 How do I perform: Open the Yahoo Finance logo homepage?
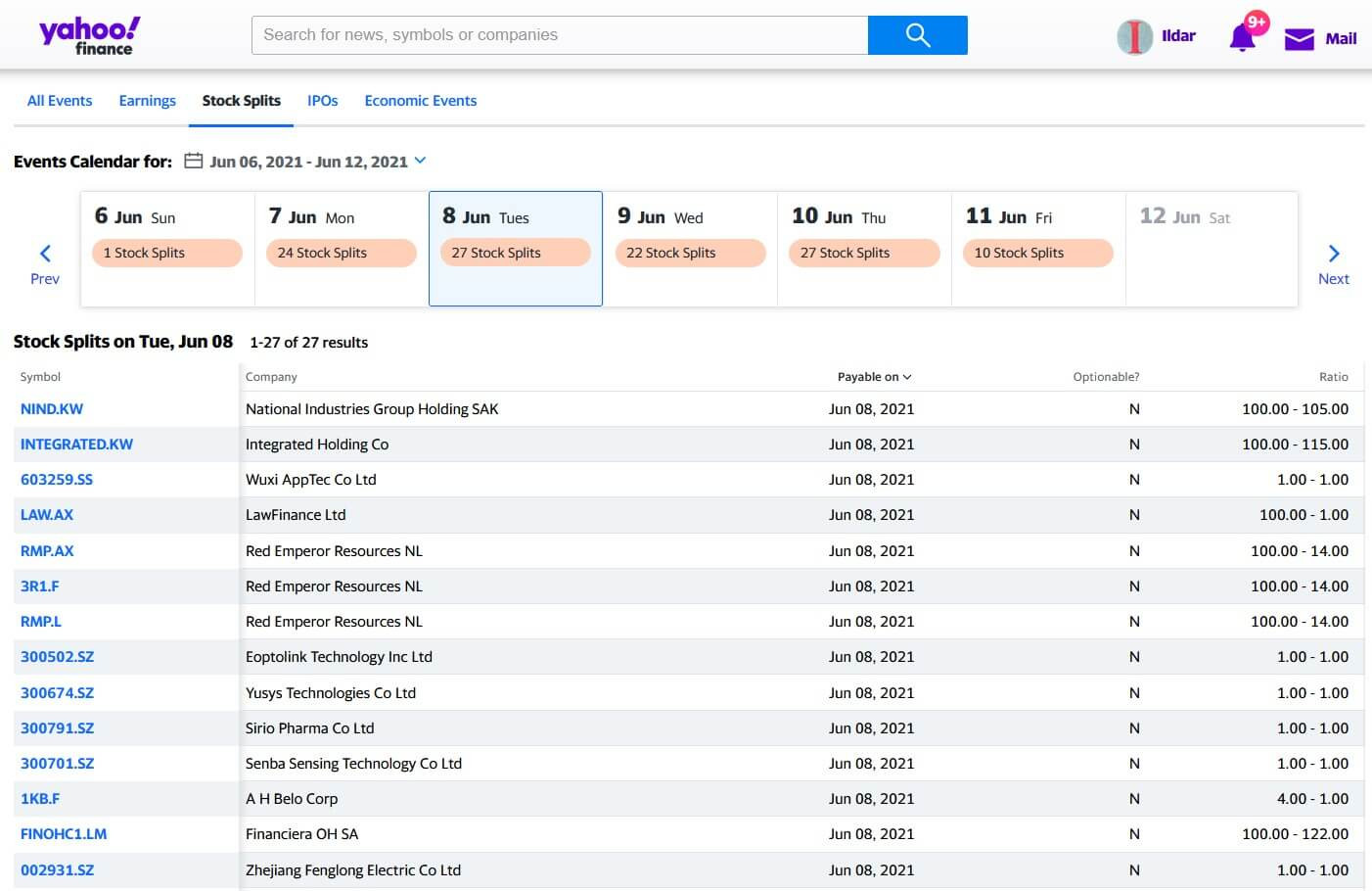click(89, 35)
